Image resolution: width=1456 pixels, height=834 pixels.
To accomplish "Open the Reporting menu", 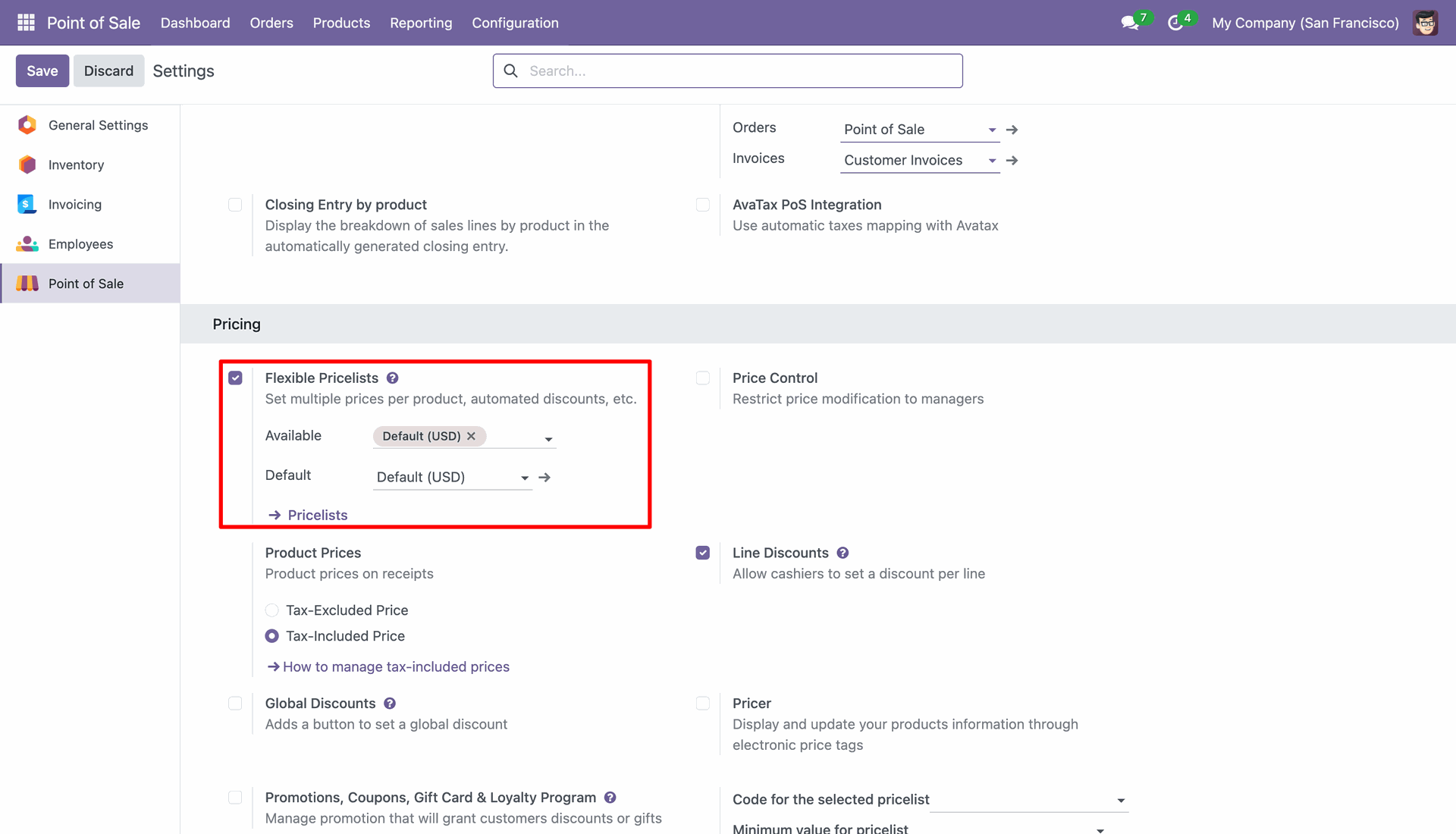I will pos(421,23).
